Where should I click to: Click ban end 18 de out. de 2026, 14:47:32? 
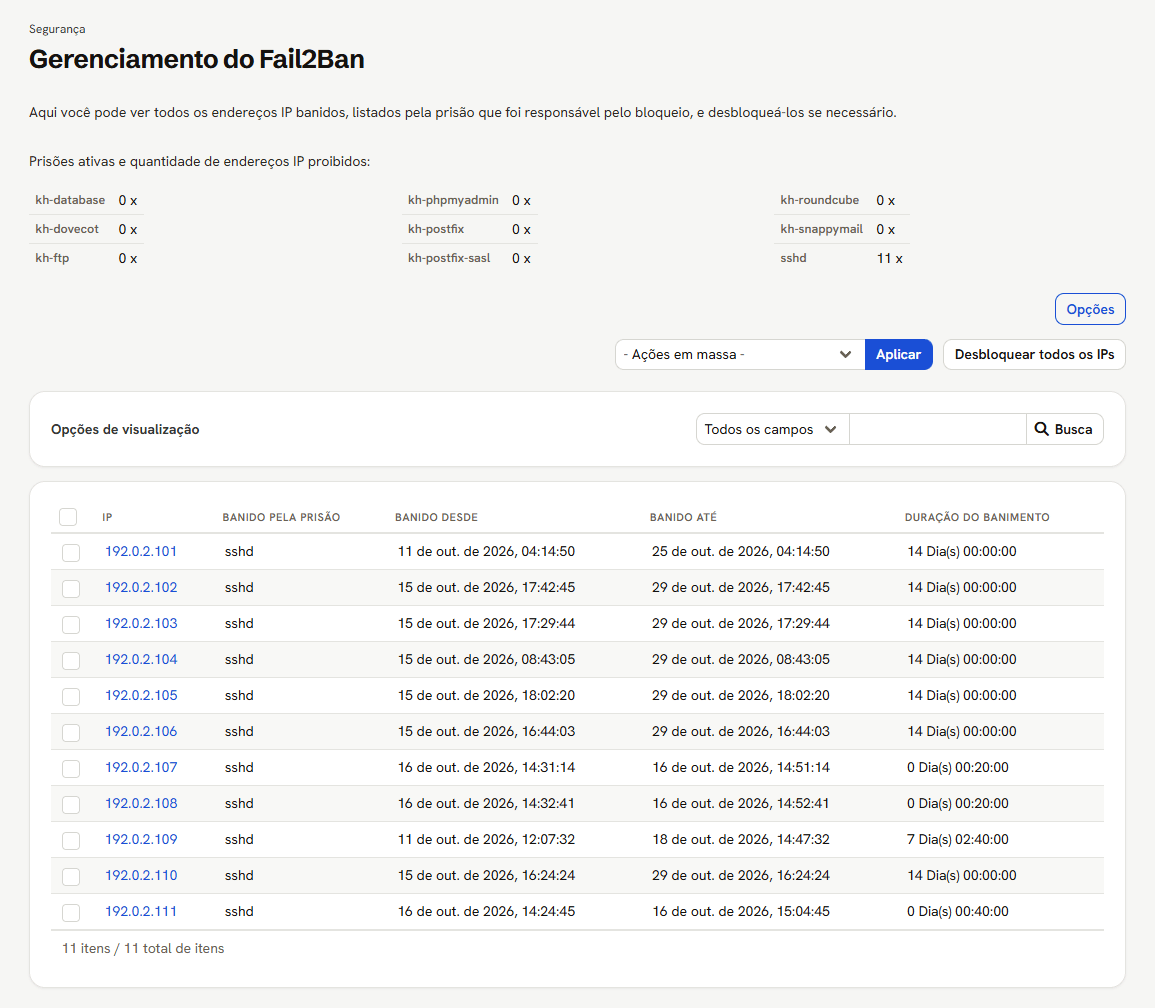coord(741,839)
